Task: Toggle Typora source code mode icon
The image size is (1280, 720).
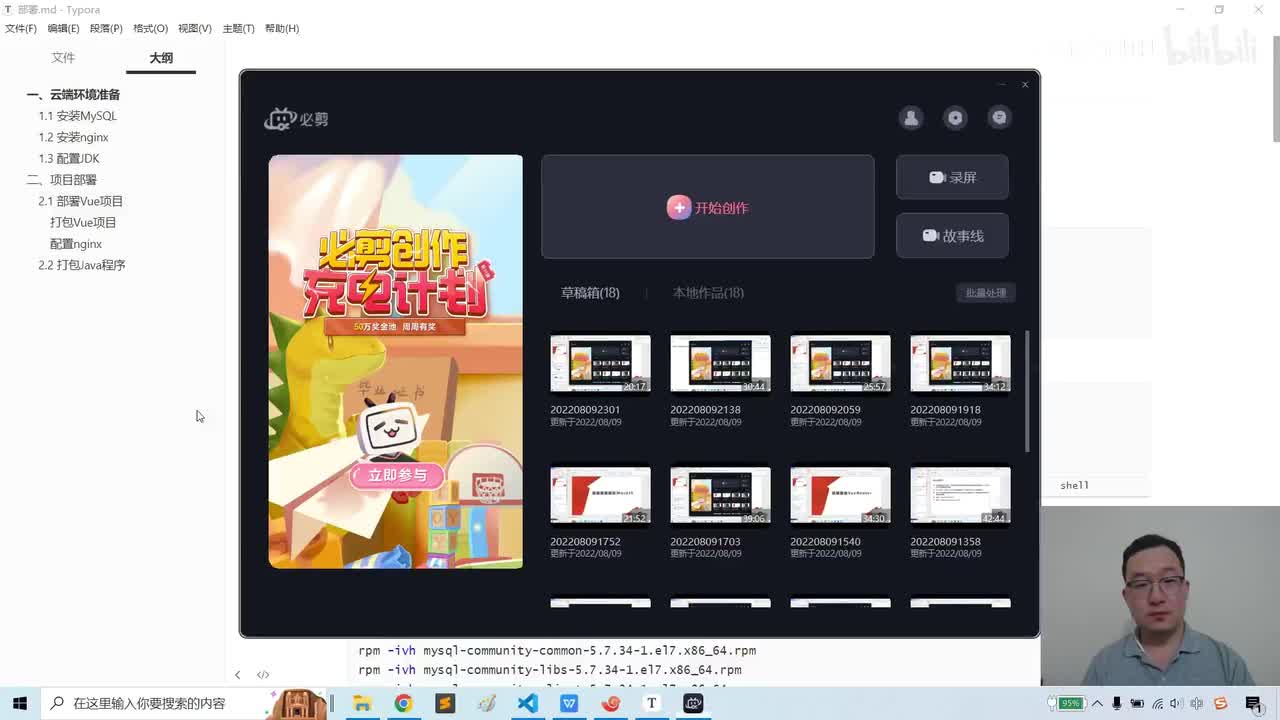Action: pyautogui.click(x=263, y=675)
